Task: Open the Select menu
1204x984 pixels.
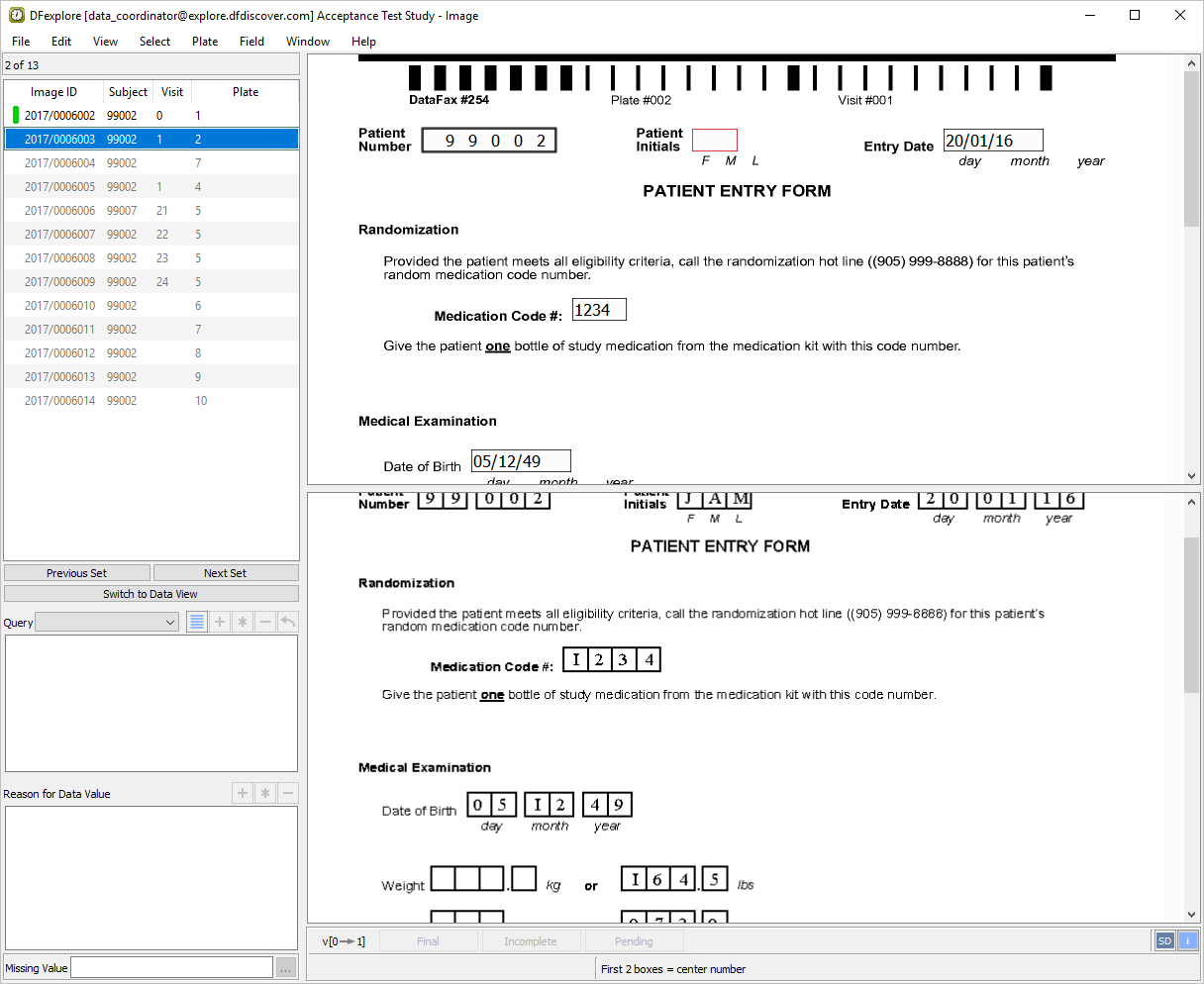Action: [154, 42]
